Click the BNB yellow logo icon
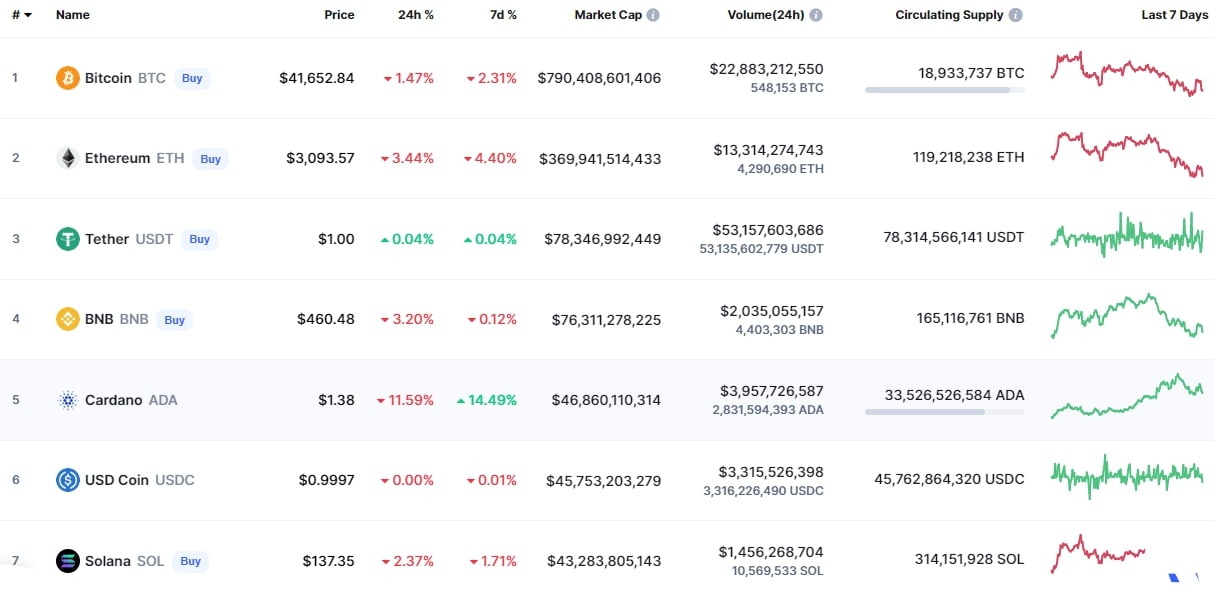Image resolution: width=1215 pixels, height=590 pixels. 68,320
